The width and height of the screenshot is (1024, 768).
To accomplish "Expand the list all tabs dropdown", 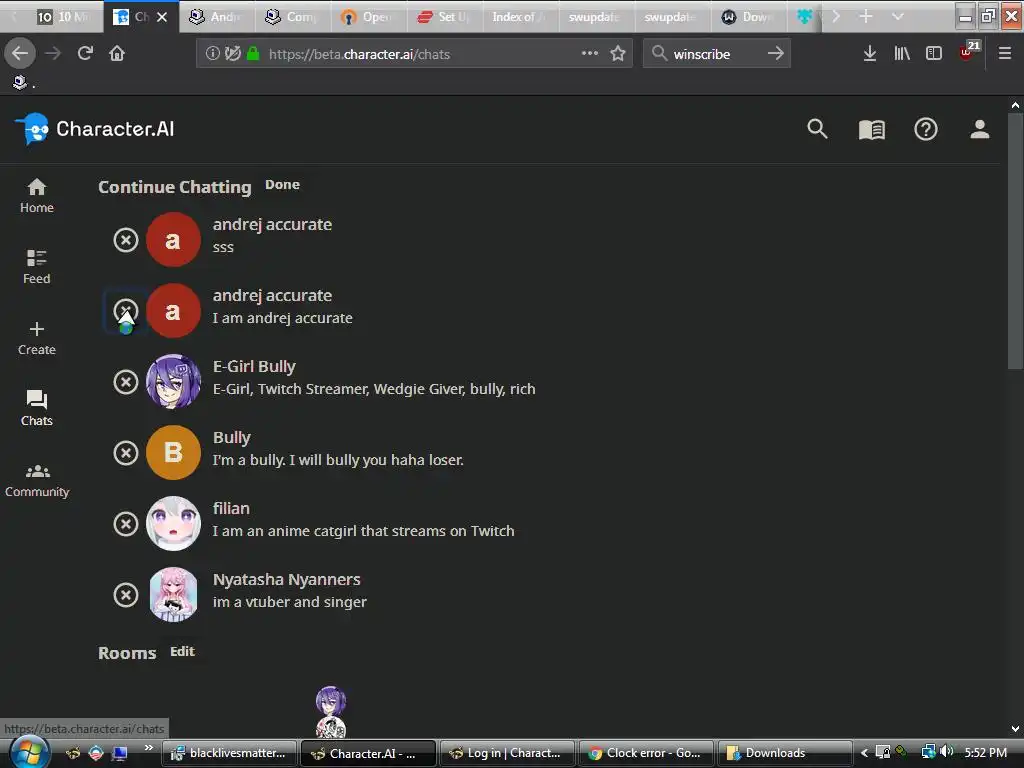I will [x=898, y=16].
